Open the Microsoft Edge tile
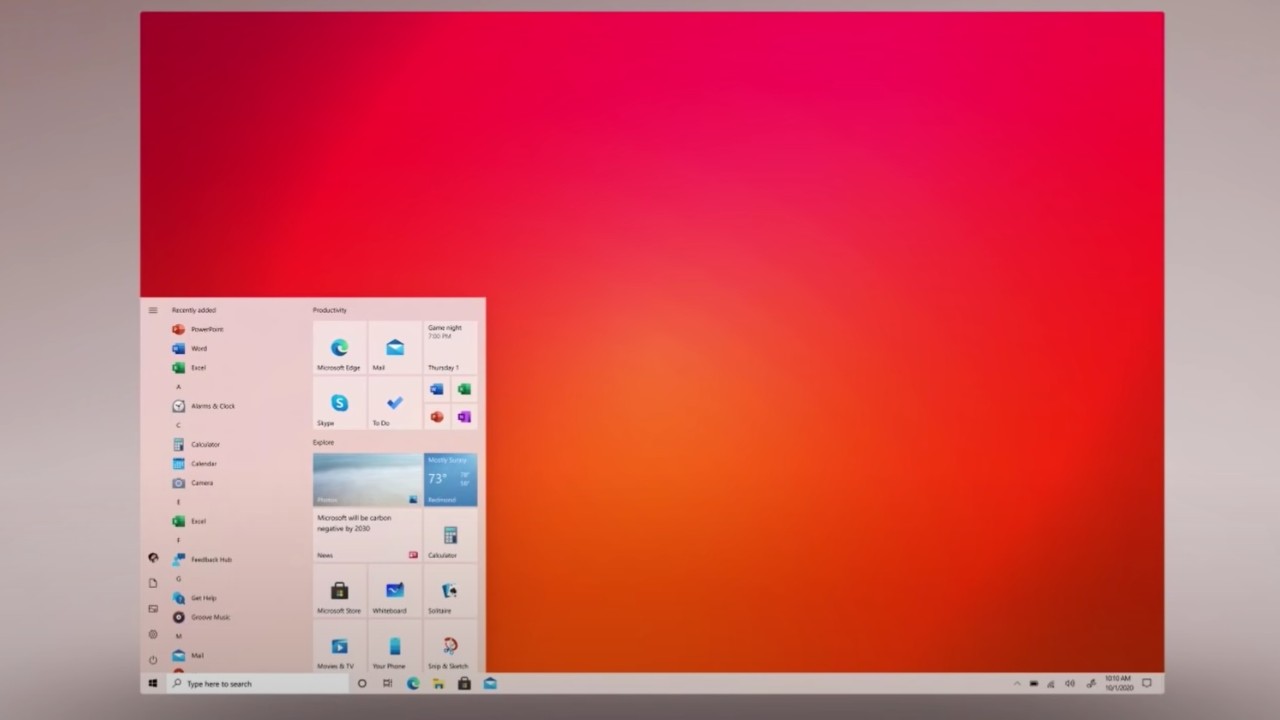 [339, 348]
